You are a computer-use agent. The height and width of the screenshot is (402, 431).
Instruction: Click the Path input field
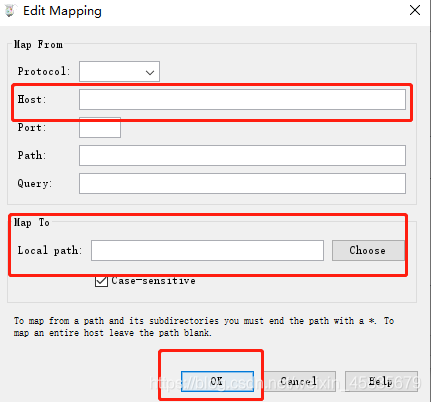(242, 155)
